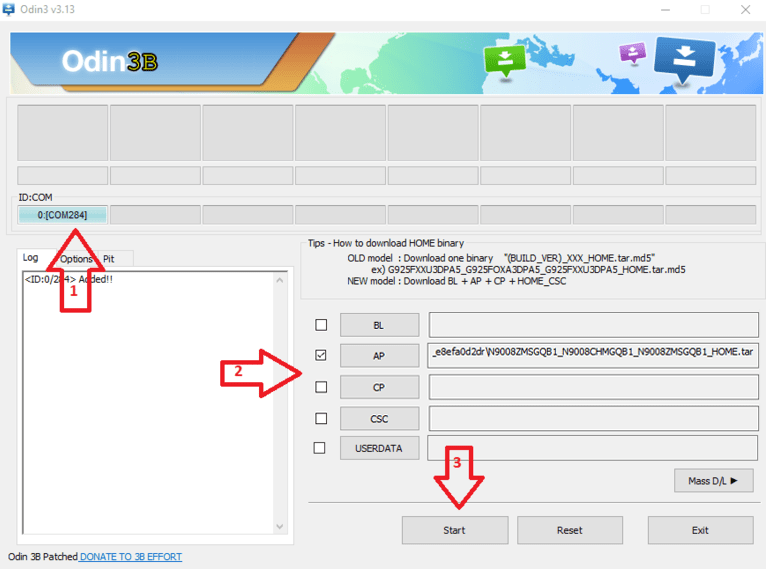
Task: Click the USERDATA file button
Action: (x=380, y=448)
